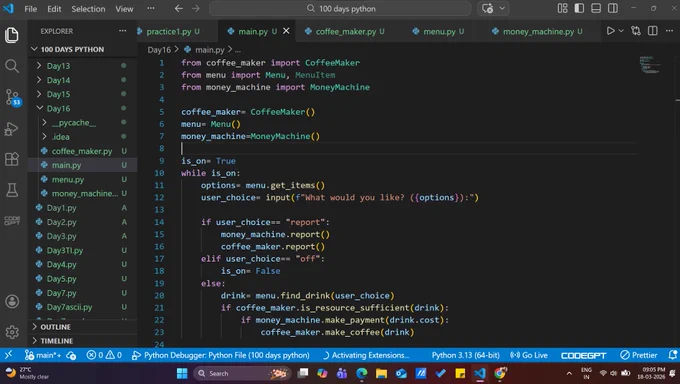
Task: Click CODEGPT status bar item
Action: click(583, 355)
